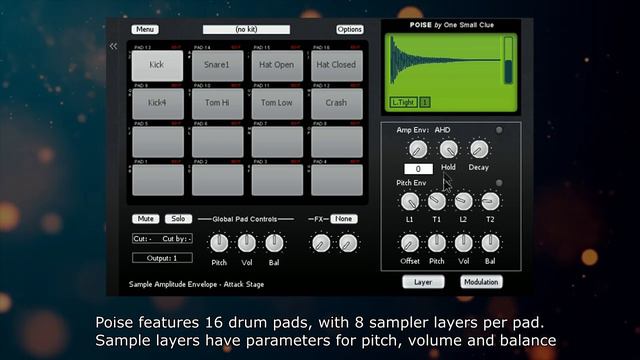Collapse the panel with the double-chevron arrow
This screenshot has width=640, height=360.
click(x=113, y=46)
